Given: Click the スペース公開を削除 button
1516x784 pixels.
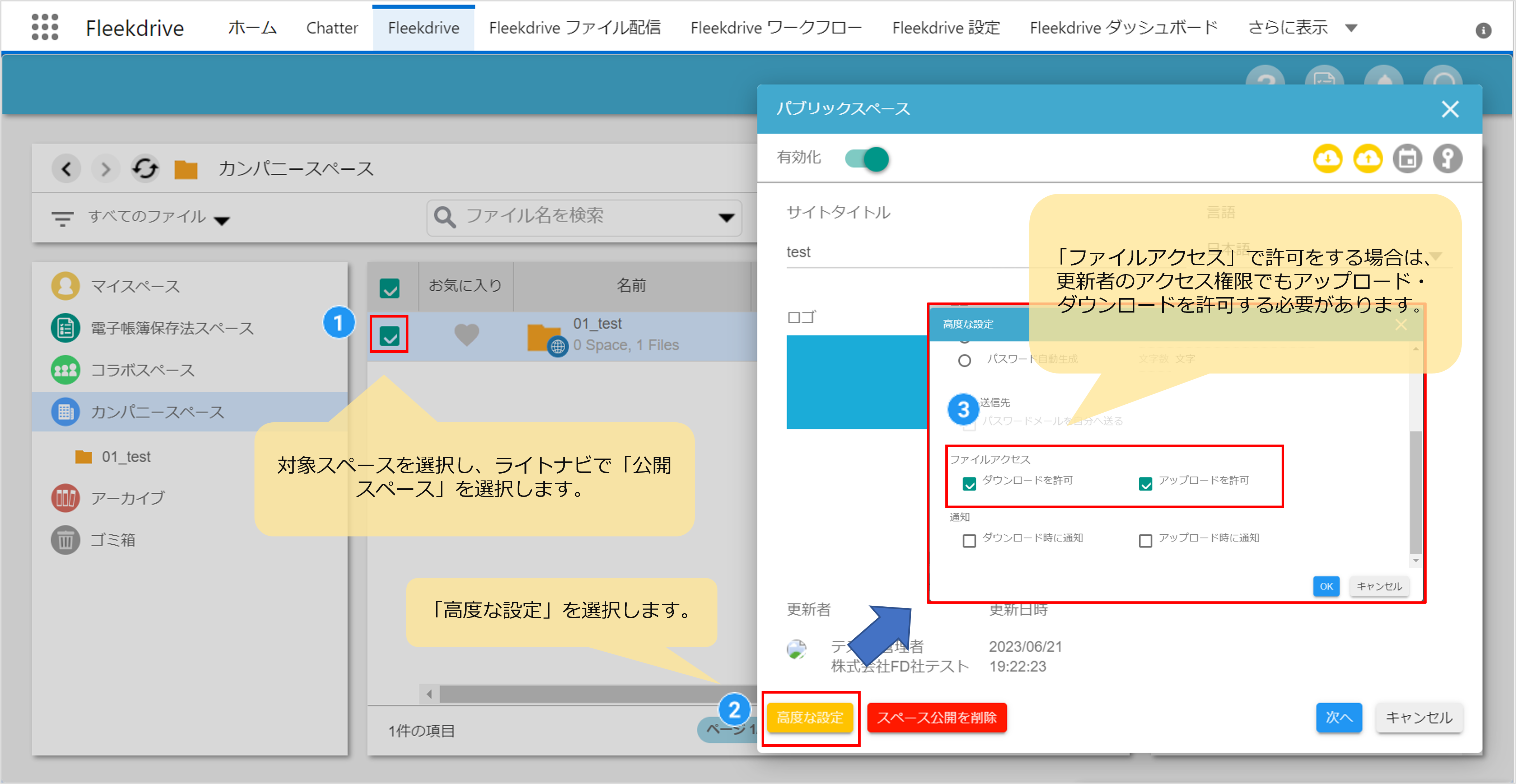Looking at the screenshot, I should tap(936, 718).
